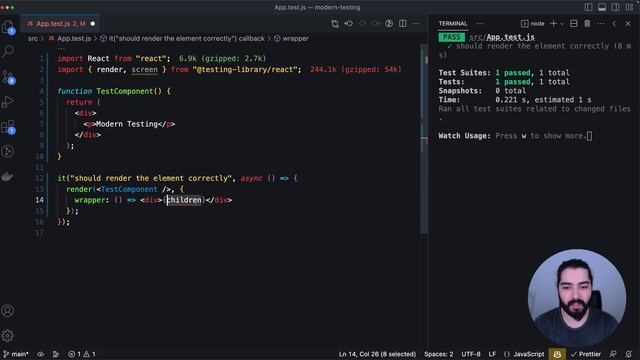Screen dimensions: 640x360
Task: Toggle secondary side bar visibility
Action: point(616,7)
